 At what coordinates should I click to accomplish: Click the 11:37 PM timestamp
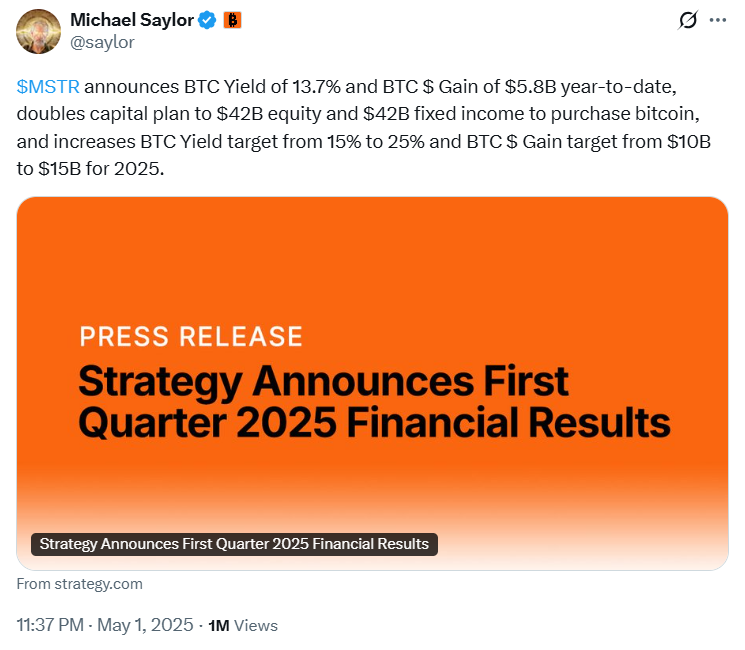pyautogui.click(x=50, y=625)
